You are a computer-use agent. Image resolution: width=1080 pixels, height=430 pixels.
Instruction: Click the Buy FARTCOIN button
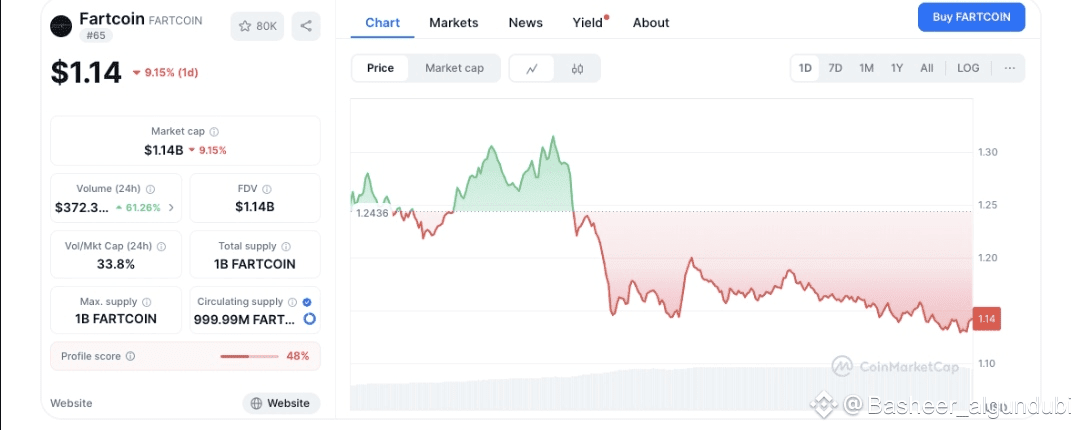pos(971,17)
